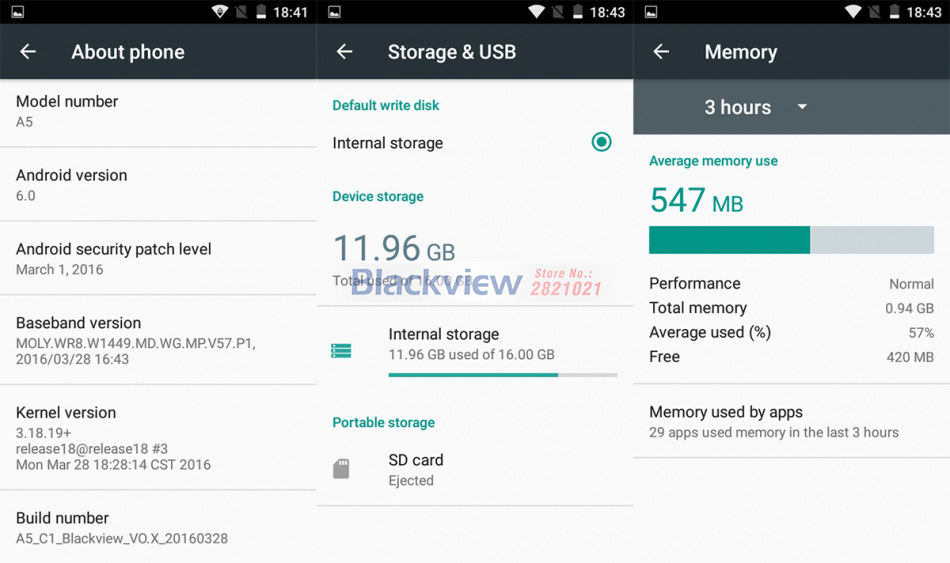Tap Android security patch level entry
The height and width of the screenshot is (563, 950).
click(x=158, y=258)
